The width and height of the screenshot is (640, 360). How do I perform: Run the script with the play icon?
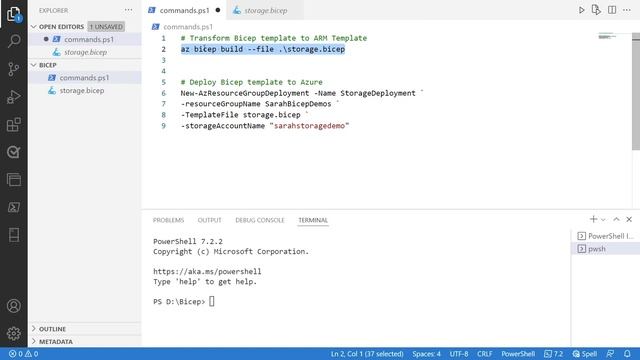[582, 10]
